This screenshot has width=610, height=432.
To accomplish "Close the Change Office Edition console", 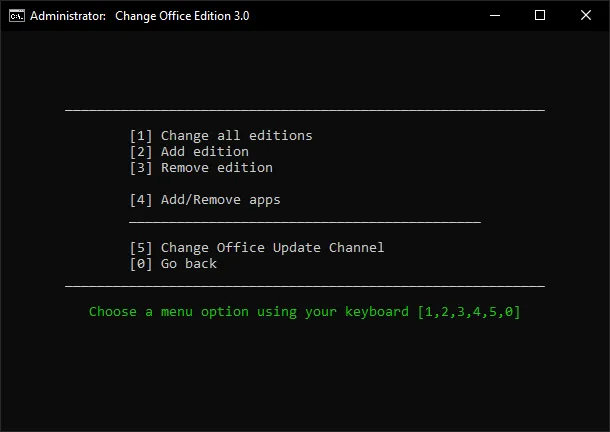I will point(586,16).
